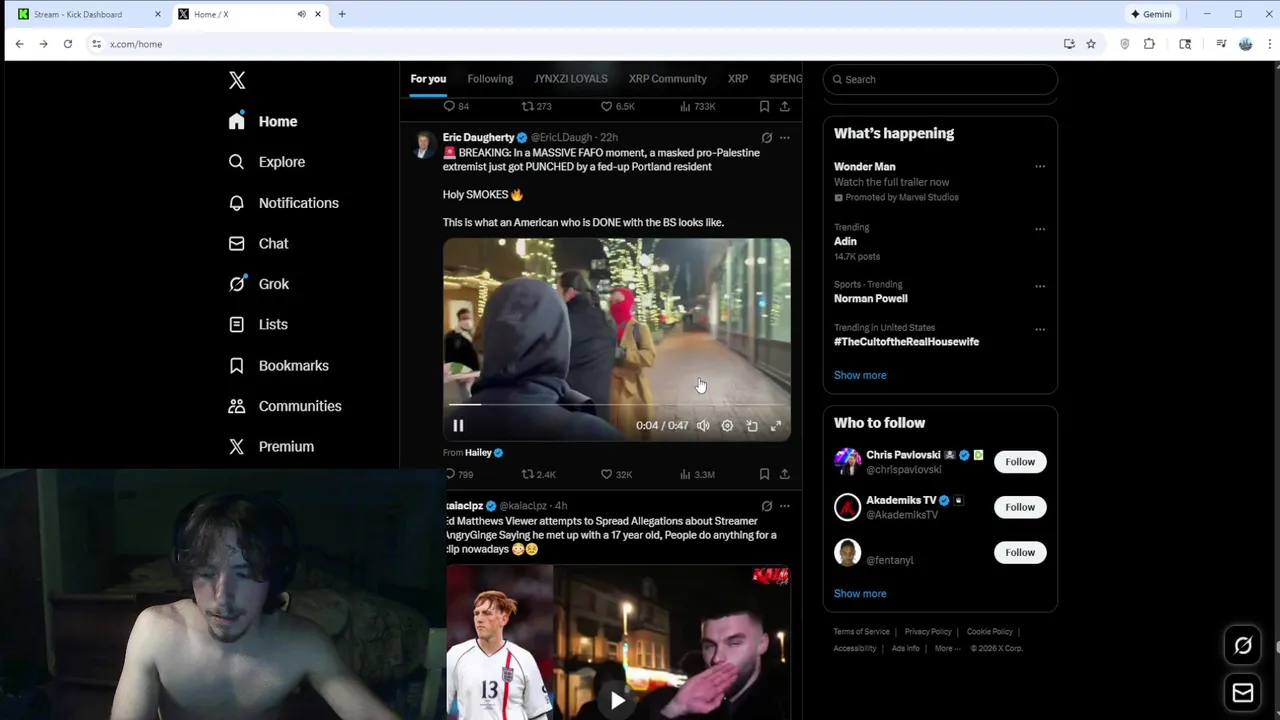
Task: Open the XRP timeline tab
Action: tap(738, 79)
